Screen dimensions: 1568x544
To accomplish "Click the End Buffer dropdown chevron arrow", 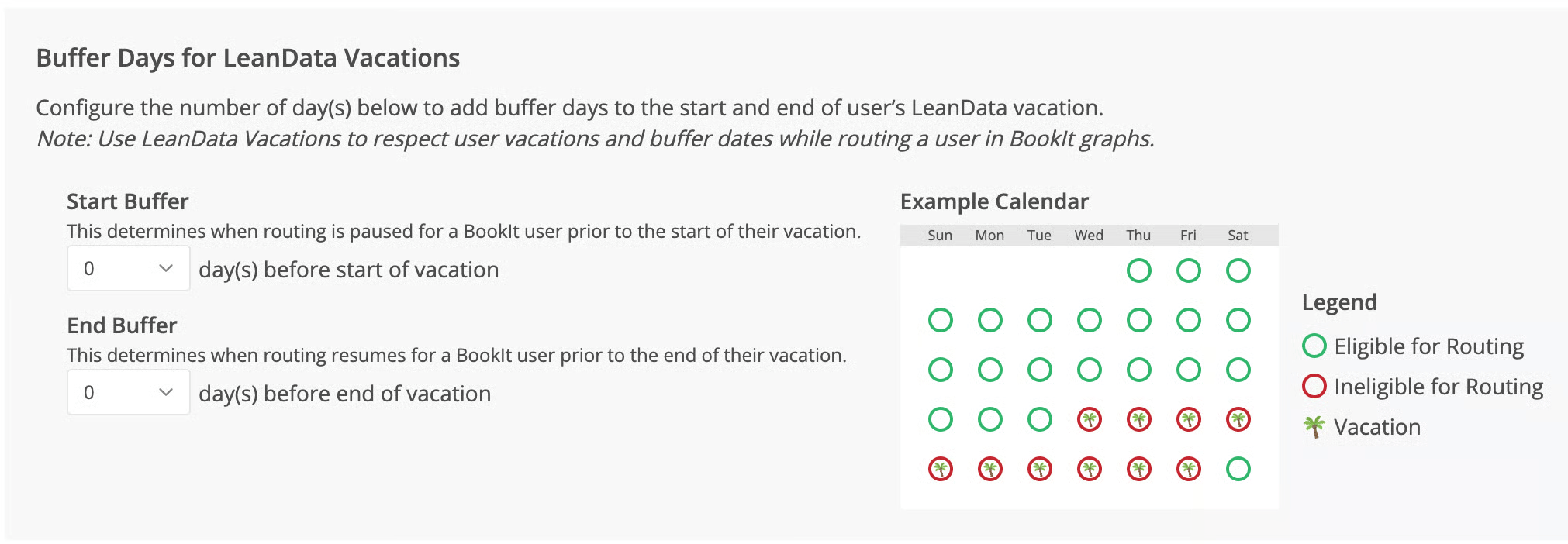I will [165, 392].
